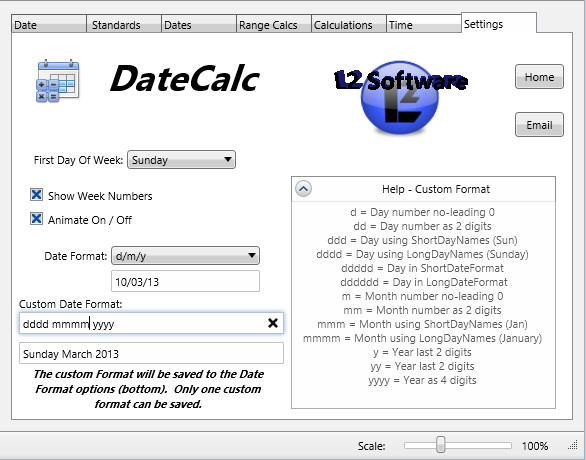Click the 'd = Day number no-leading 0' line

[x=422, y=212]
